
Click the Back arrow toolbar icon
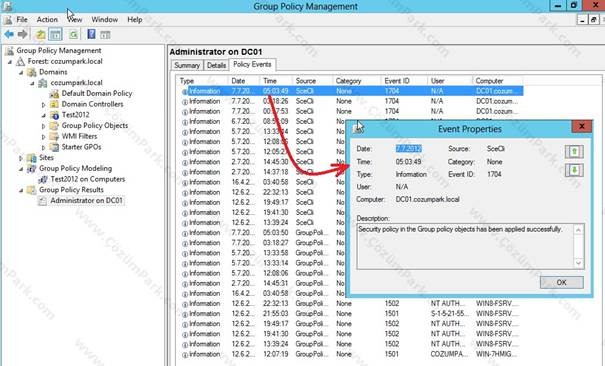point(9,35)
